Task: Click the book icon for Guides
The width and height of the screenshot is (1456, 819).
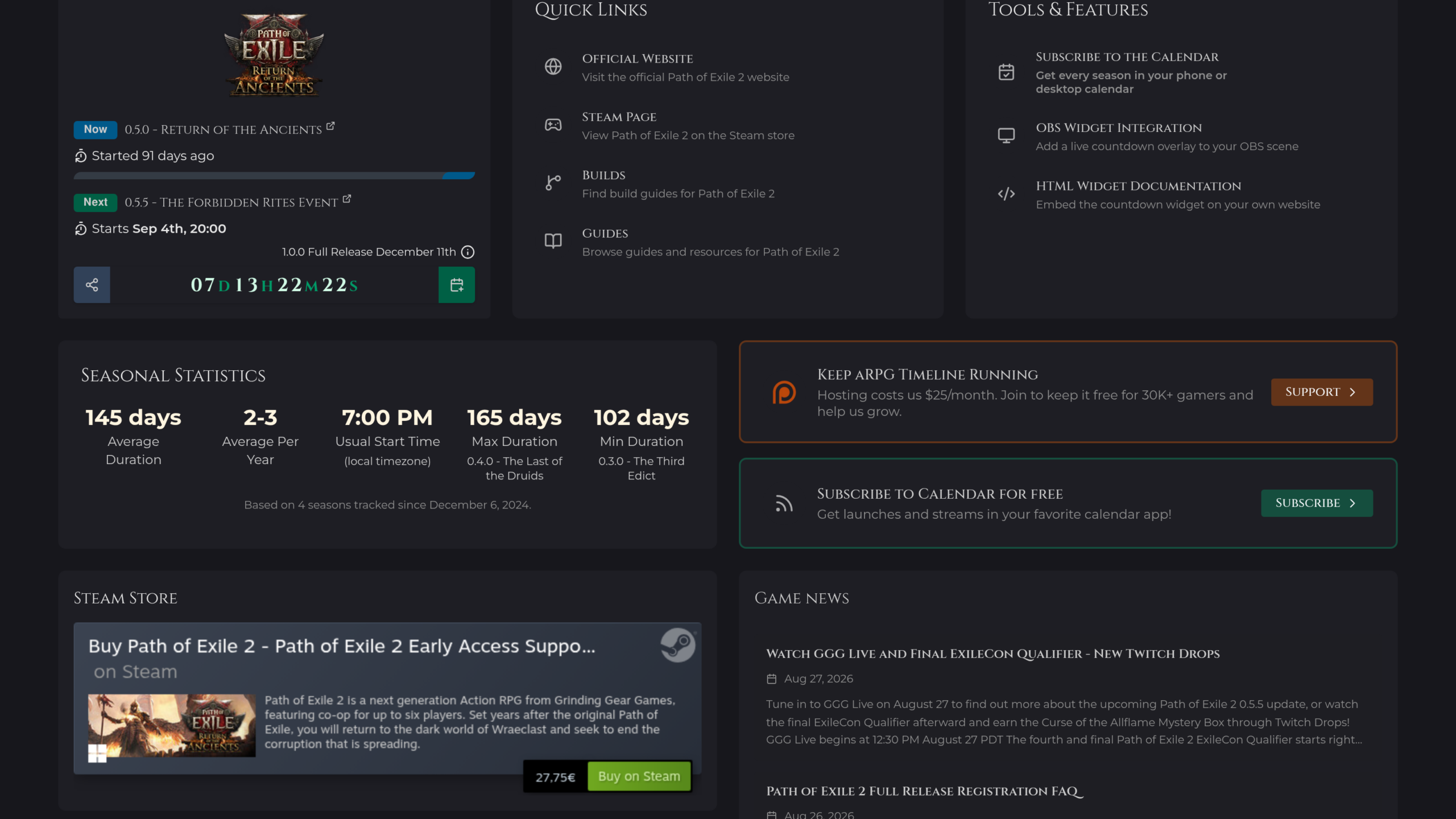Action: (553, 241)
